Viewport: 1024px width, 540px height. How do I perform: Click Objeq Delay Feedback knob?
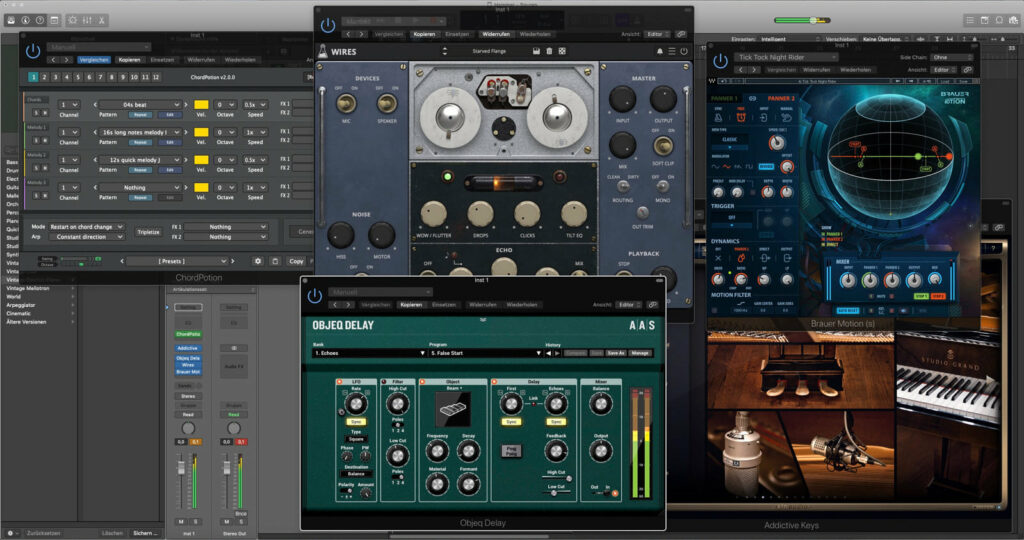(x=556, y=451)
